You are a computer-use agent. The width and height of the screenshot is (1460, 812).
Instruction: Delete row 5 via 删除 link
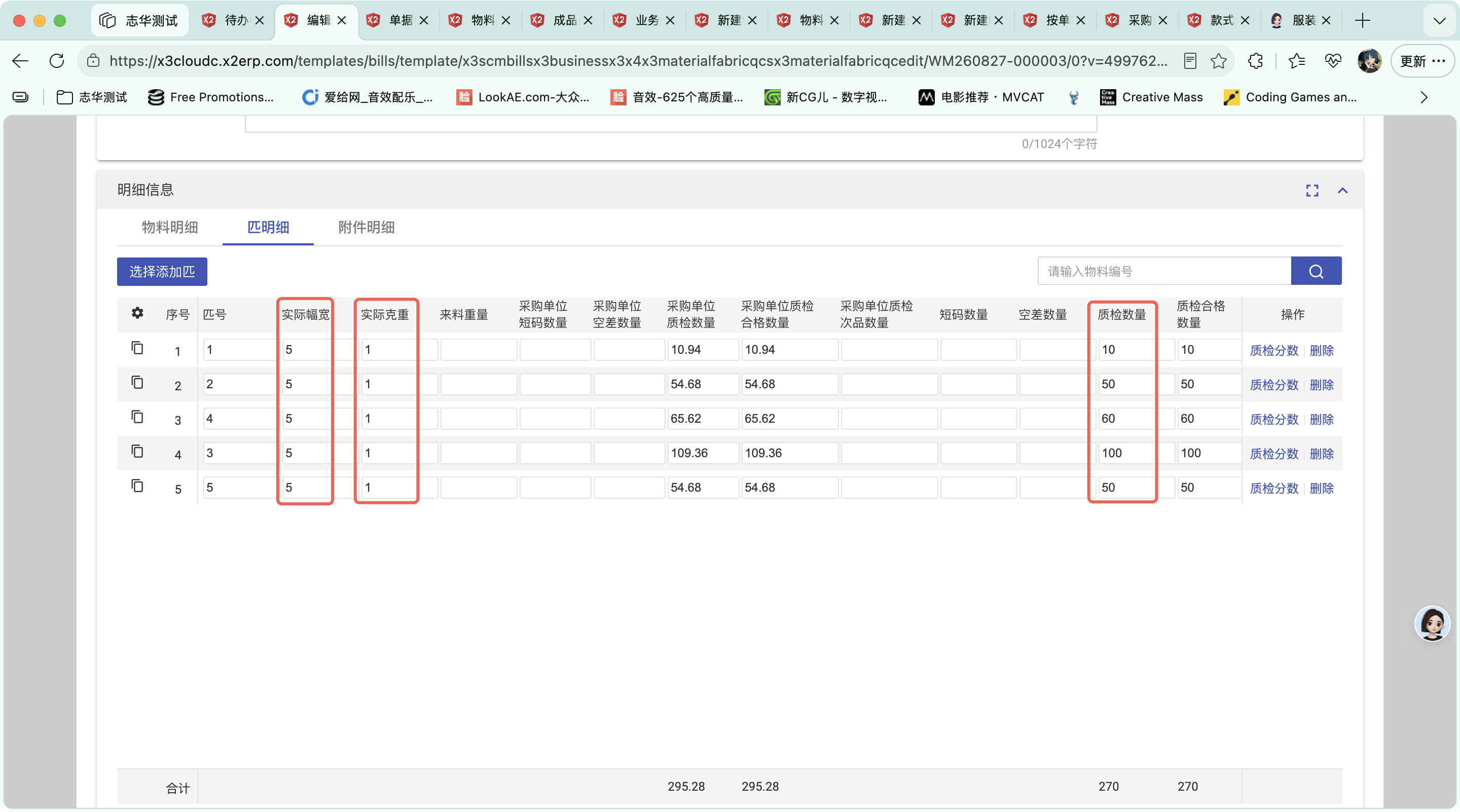click(x=1322, y=488)
